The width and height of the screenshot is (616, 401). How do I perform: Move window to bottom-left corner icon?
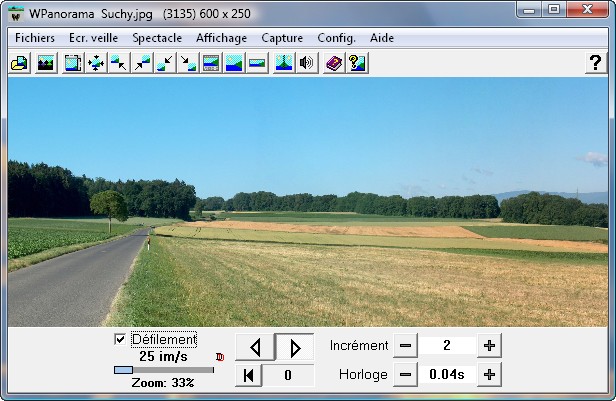pyautogui.click(x=165, y=63)
